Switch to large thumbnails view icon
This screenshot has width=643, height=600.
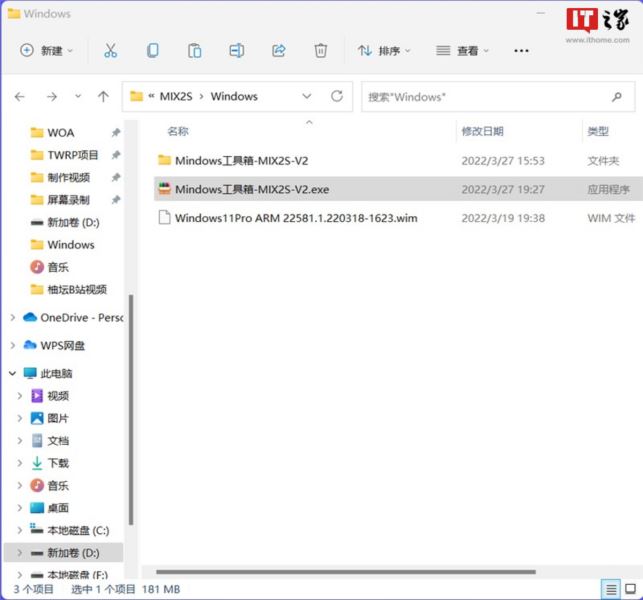coord(630,589)
